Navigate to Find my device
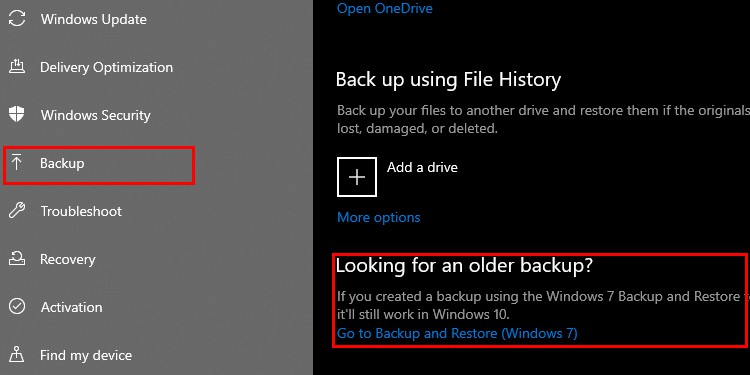 (86, 355)
